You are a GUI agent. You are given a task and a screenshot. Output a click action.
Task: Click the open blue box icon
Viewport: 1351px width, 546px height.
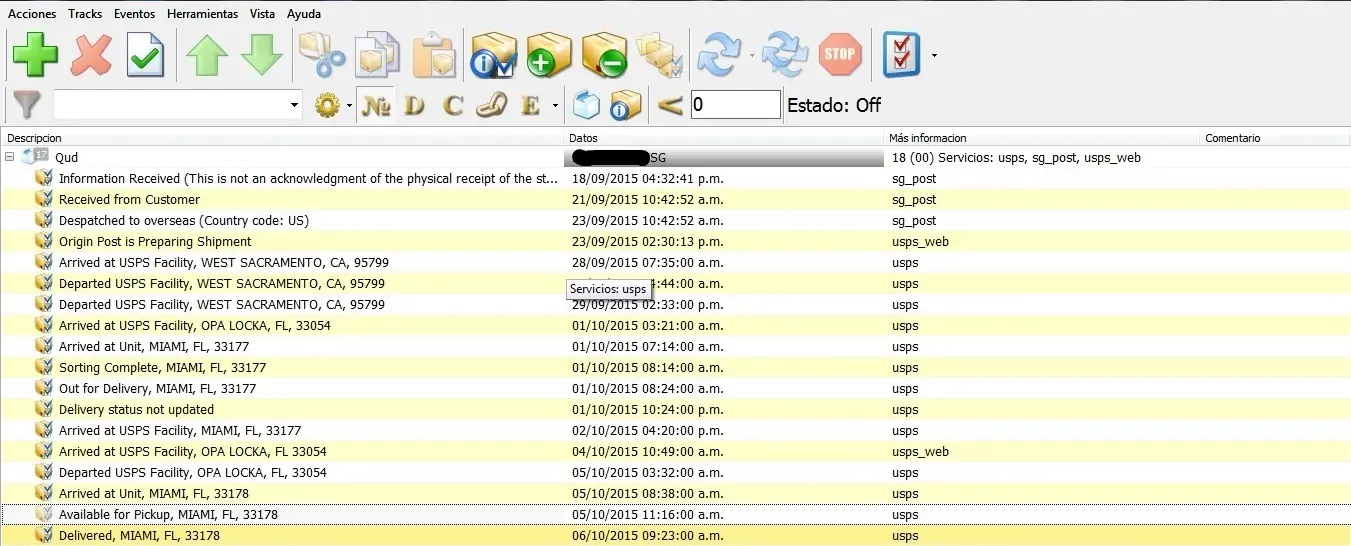(586, 104)
